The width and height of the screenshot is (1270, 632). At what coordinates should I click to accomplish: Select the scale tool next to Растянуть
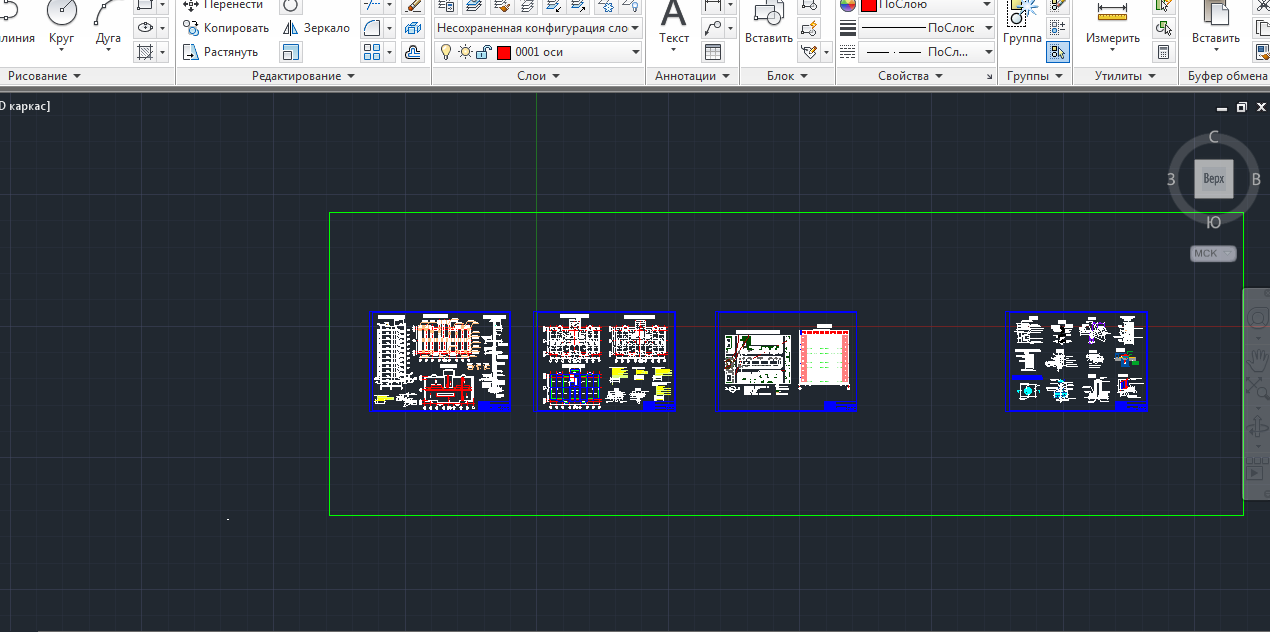291,51
